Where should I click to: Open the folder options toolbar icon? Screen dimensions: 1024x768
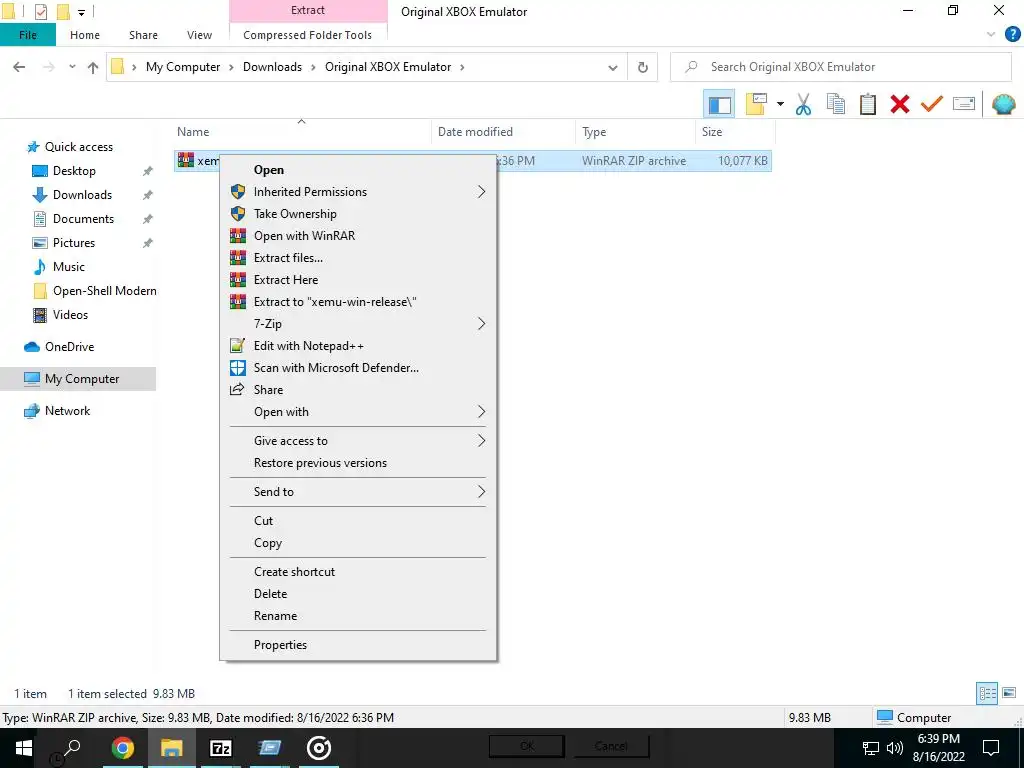756,104
